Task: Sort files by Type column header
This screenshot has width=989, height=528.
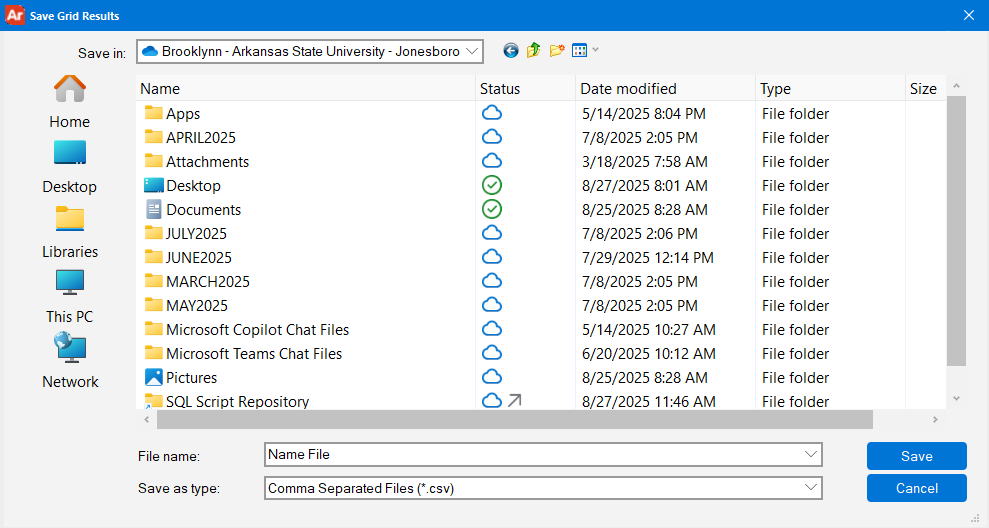Action: click(830, 89)
